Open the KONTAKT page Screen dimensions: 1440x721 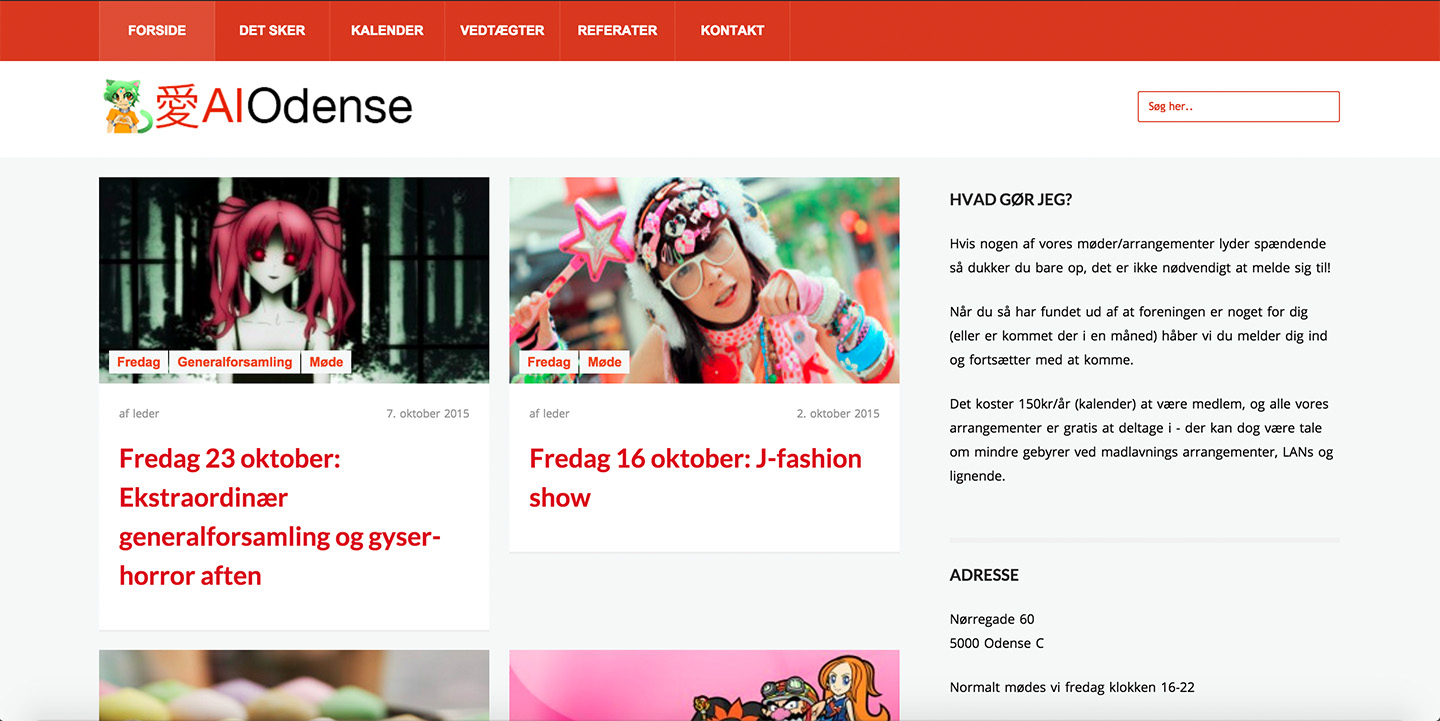point(732,31)
